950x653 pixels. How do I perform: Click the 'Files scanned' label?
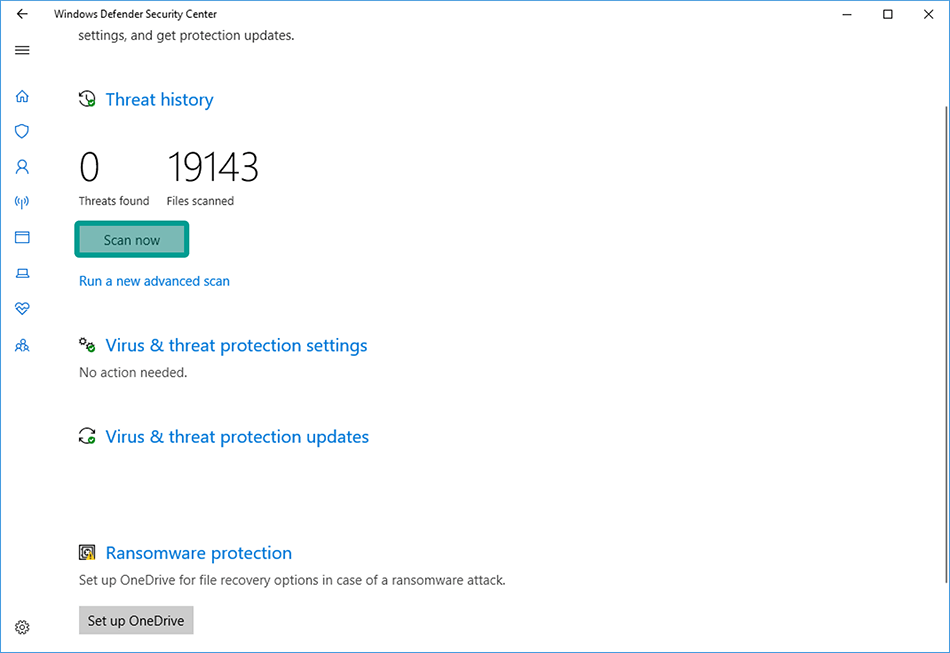coord(200,201)
